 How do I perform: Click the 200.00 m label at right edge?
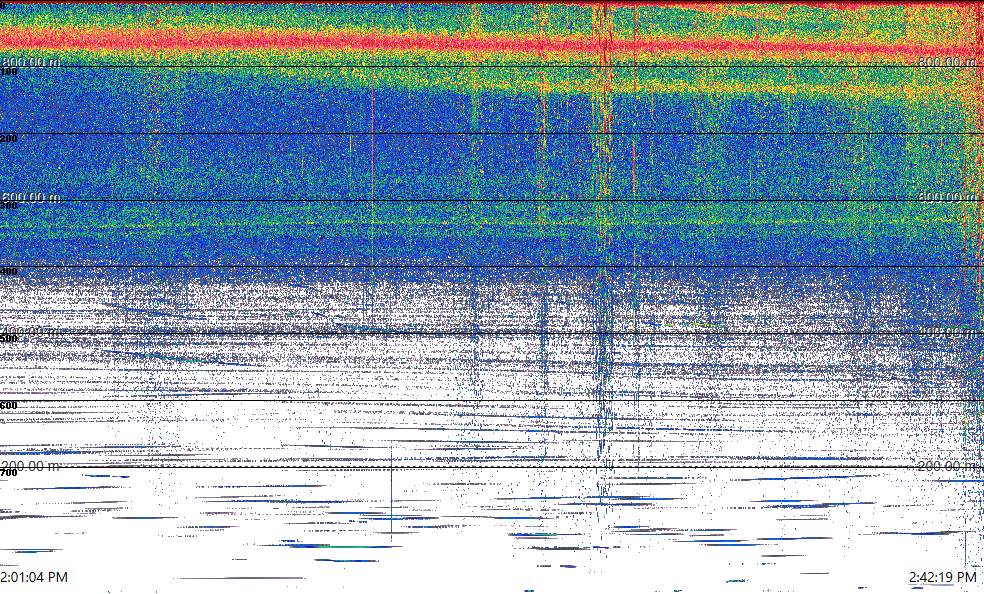[948, 466]
